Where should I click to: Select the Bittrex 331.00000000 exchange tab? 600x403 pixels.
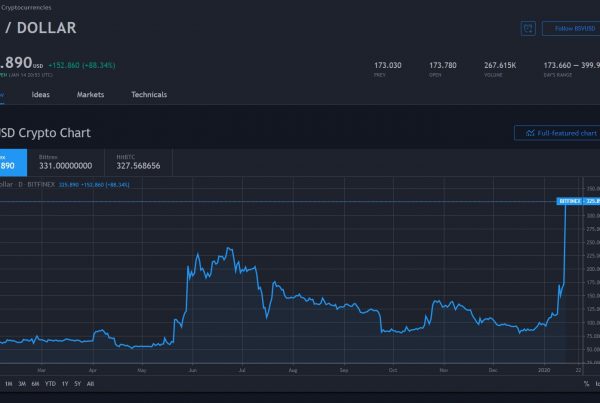click(66, 162)
